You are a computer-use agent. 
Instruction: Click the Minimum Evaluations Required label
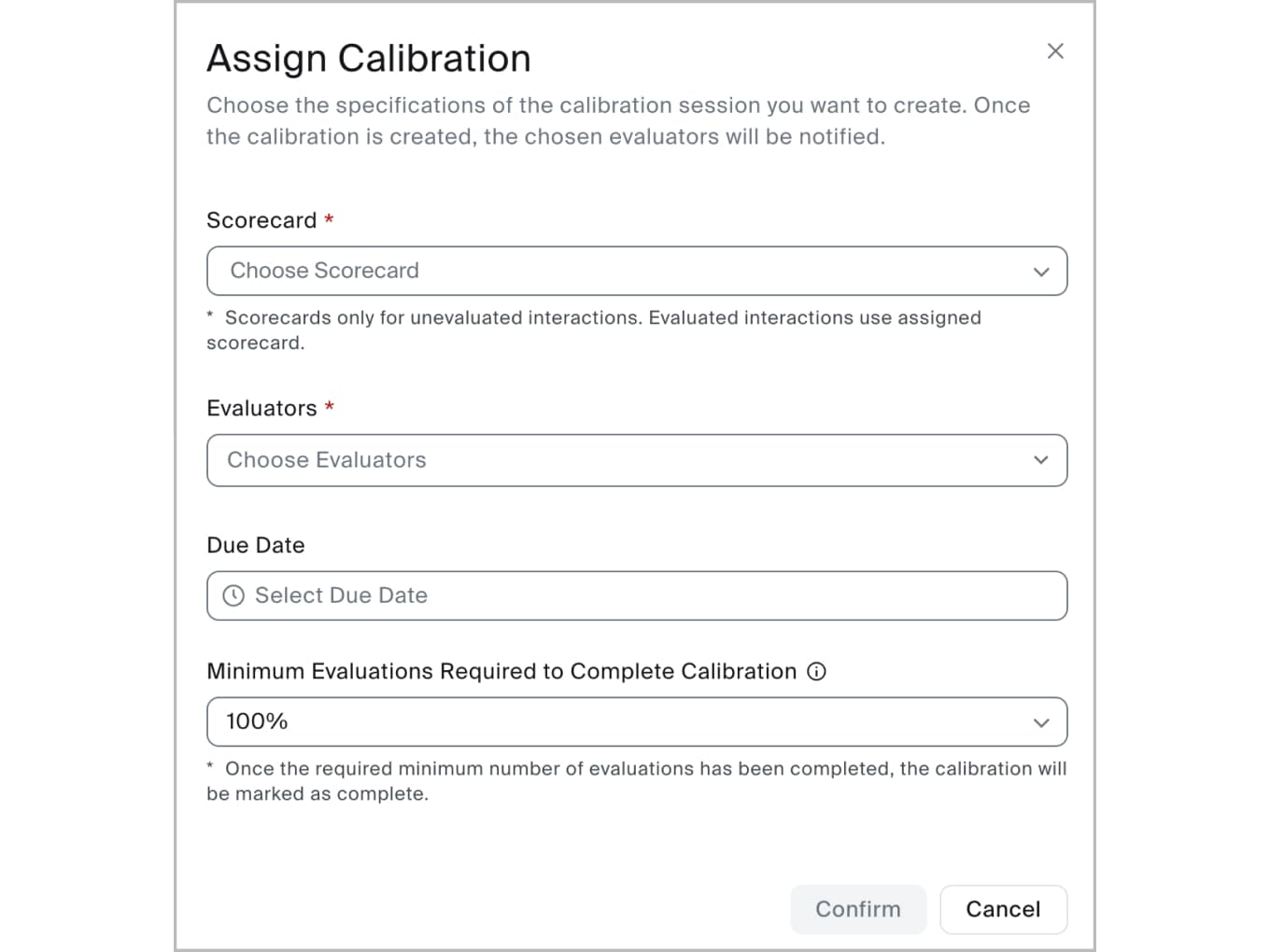tap(501, 671)
